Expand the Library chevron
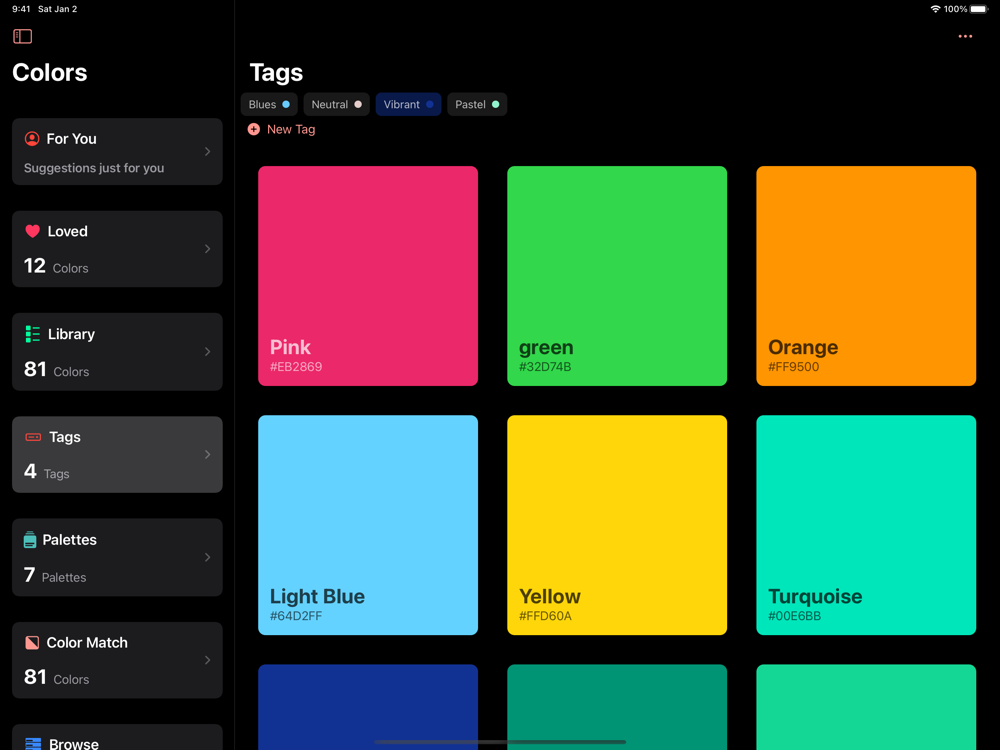The width and height of the screenshot is (1000, 750). pos(207,351)
